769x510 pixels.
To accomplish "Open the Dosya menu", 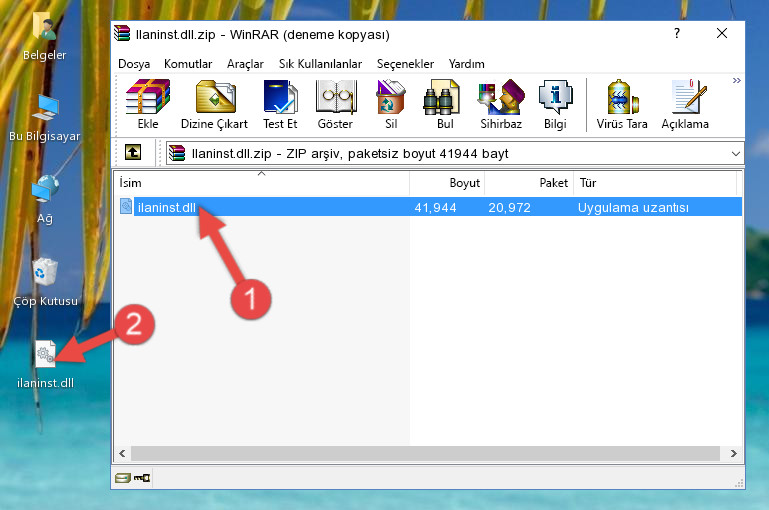I will [x=134, y=64].
